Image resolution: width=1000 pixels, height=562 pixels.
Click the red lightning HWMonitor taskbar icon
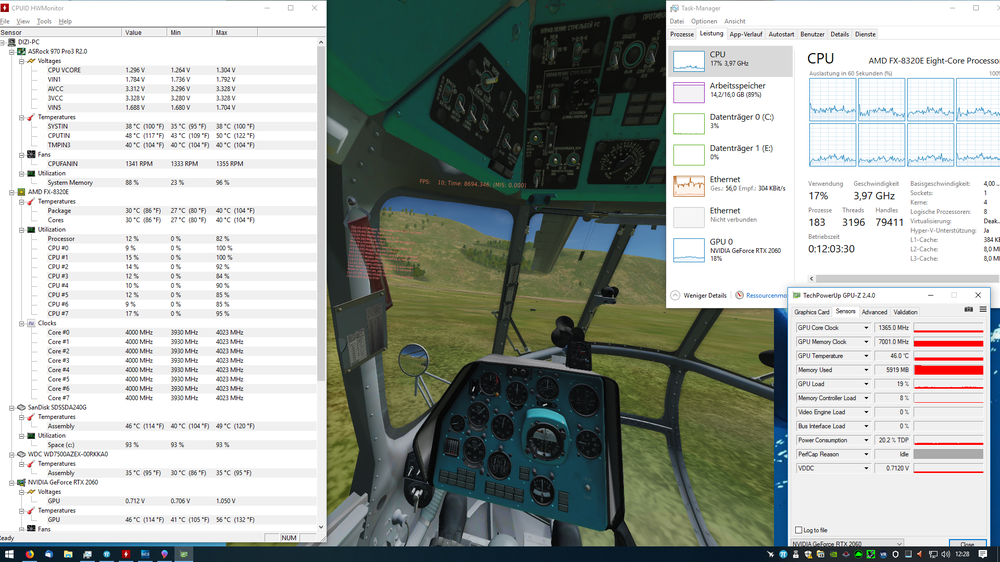(x=126, y=554)
